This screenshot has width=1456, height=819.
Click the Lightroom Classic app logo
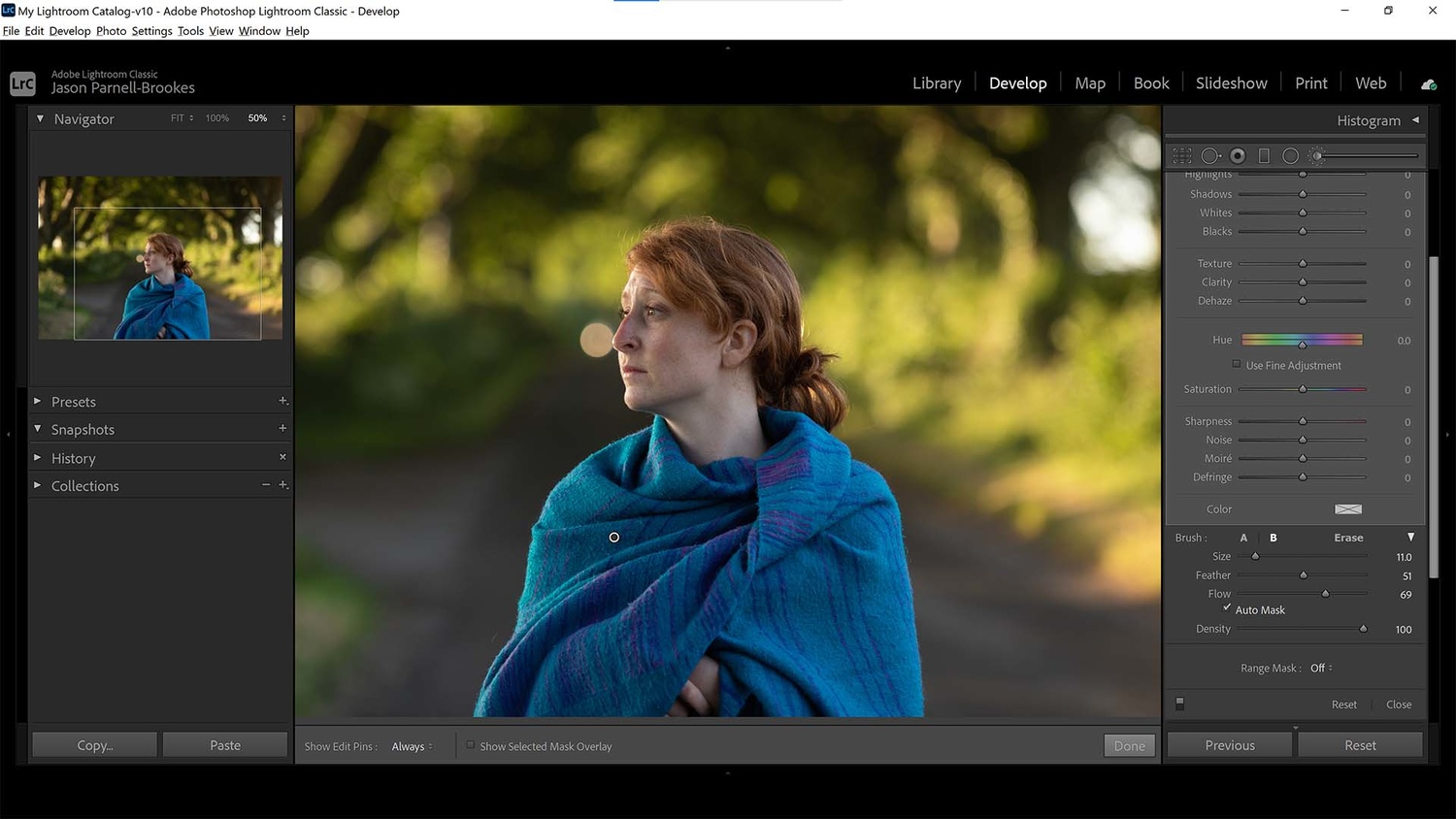[x=21, y=83]
